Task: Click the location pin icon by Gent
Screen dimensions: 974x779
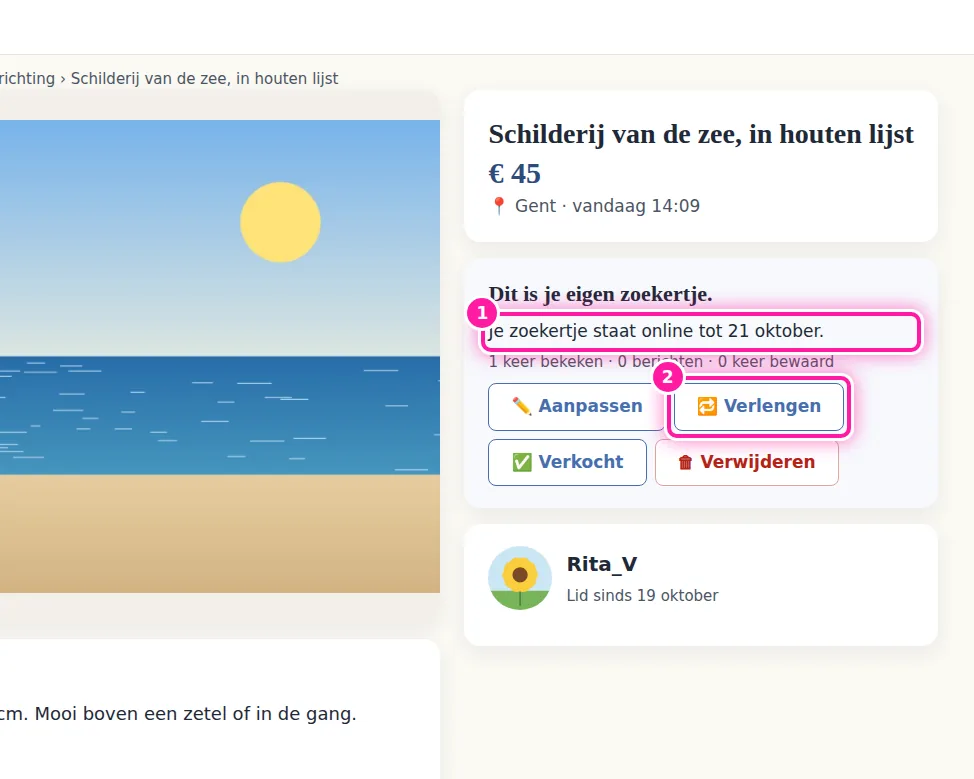Action: coord(498,206)
